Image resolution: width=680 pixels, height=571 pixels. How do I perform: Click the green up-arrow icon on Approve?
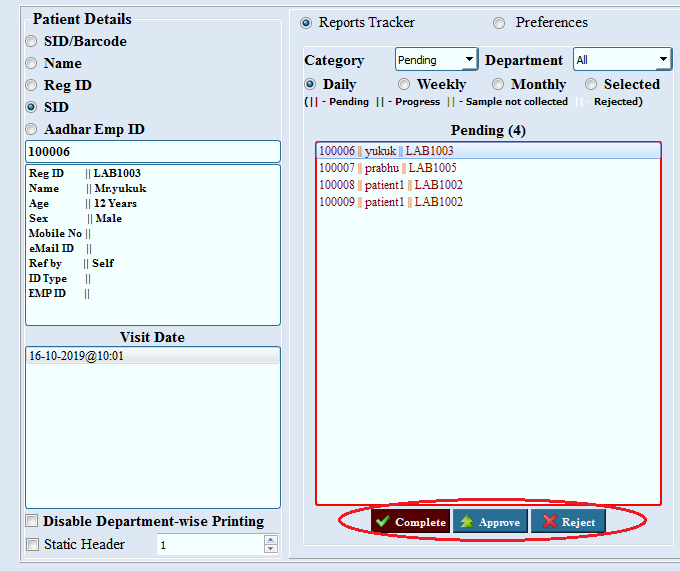[x=467, y=521]
